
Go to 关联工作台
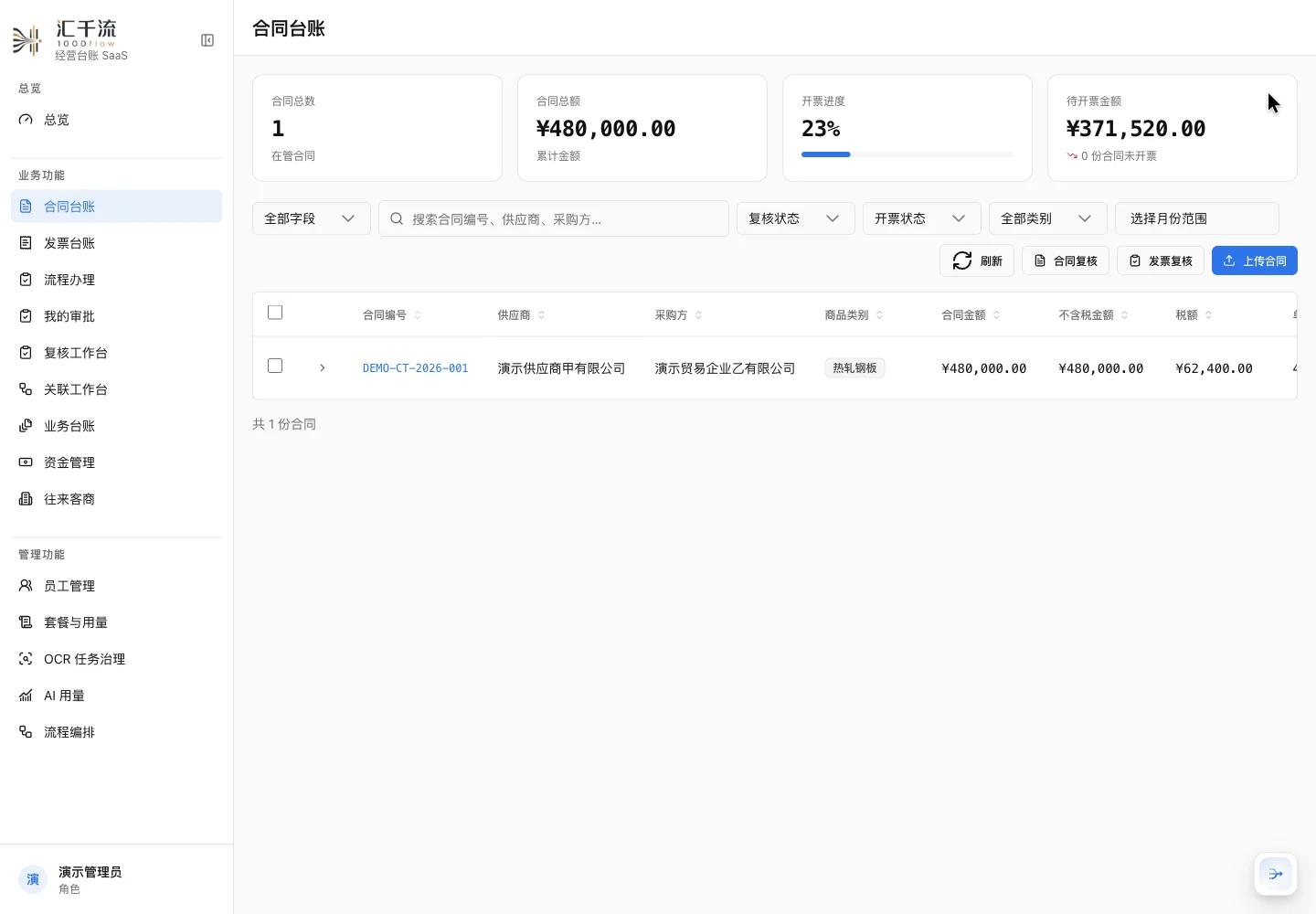pos(116,389)
